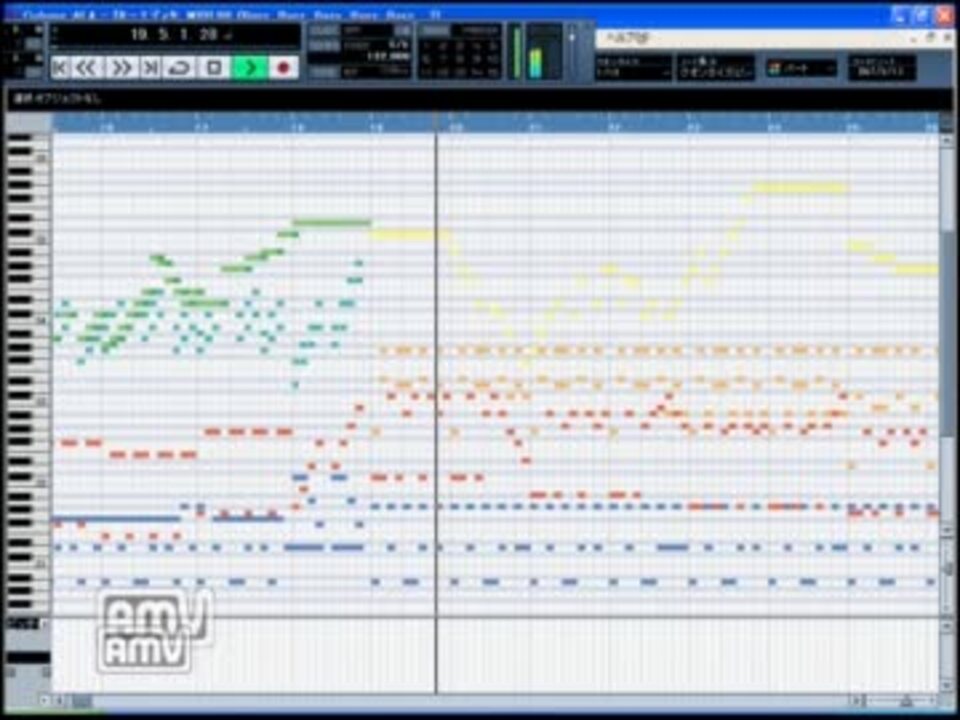960x720 pixels.
Task: Fast forward with the double right arrow button
Action: (x=121, y=67)
